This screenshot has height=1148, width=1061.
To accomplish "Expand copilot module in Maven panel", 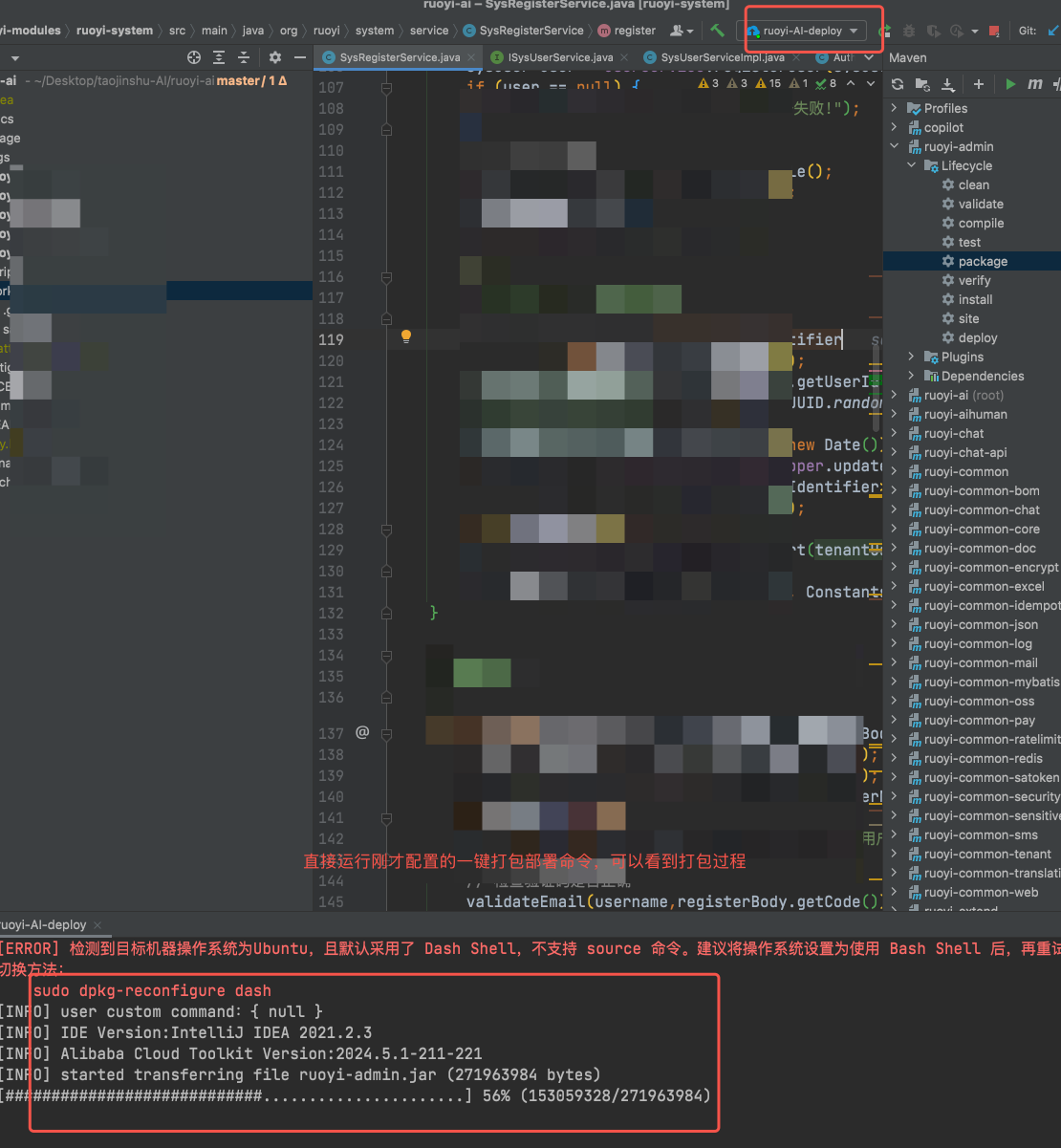I will tap(895, 127).
